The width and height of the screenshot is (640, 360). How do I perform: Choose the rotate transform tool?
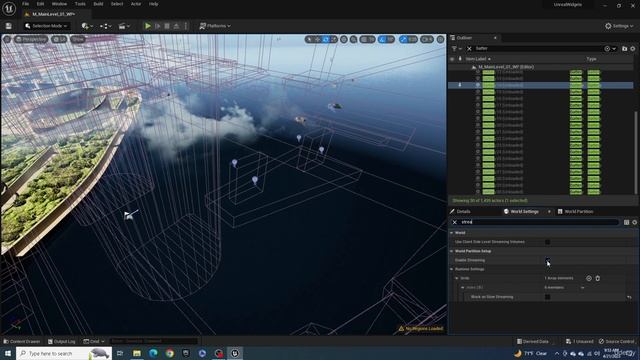326,39
